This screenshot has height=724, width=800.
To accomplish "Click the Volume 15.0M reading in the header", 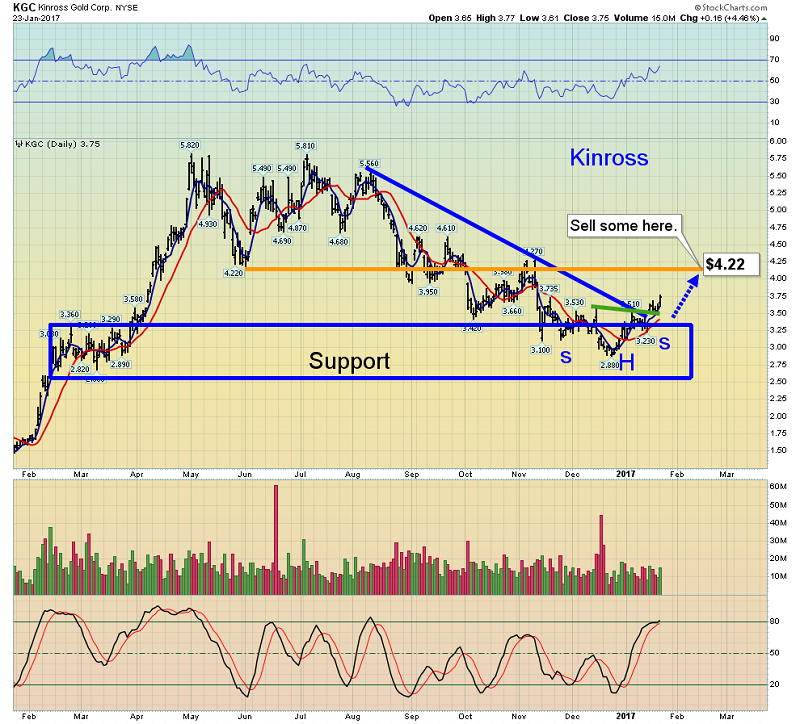I will 644,18.
